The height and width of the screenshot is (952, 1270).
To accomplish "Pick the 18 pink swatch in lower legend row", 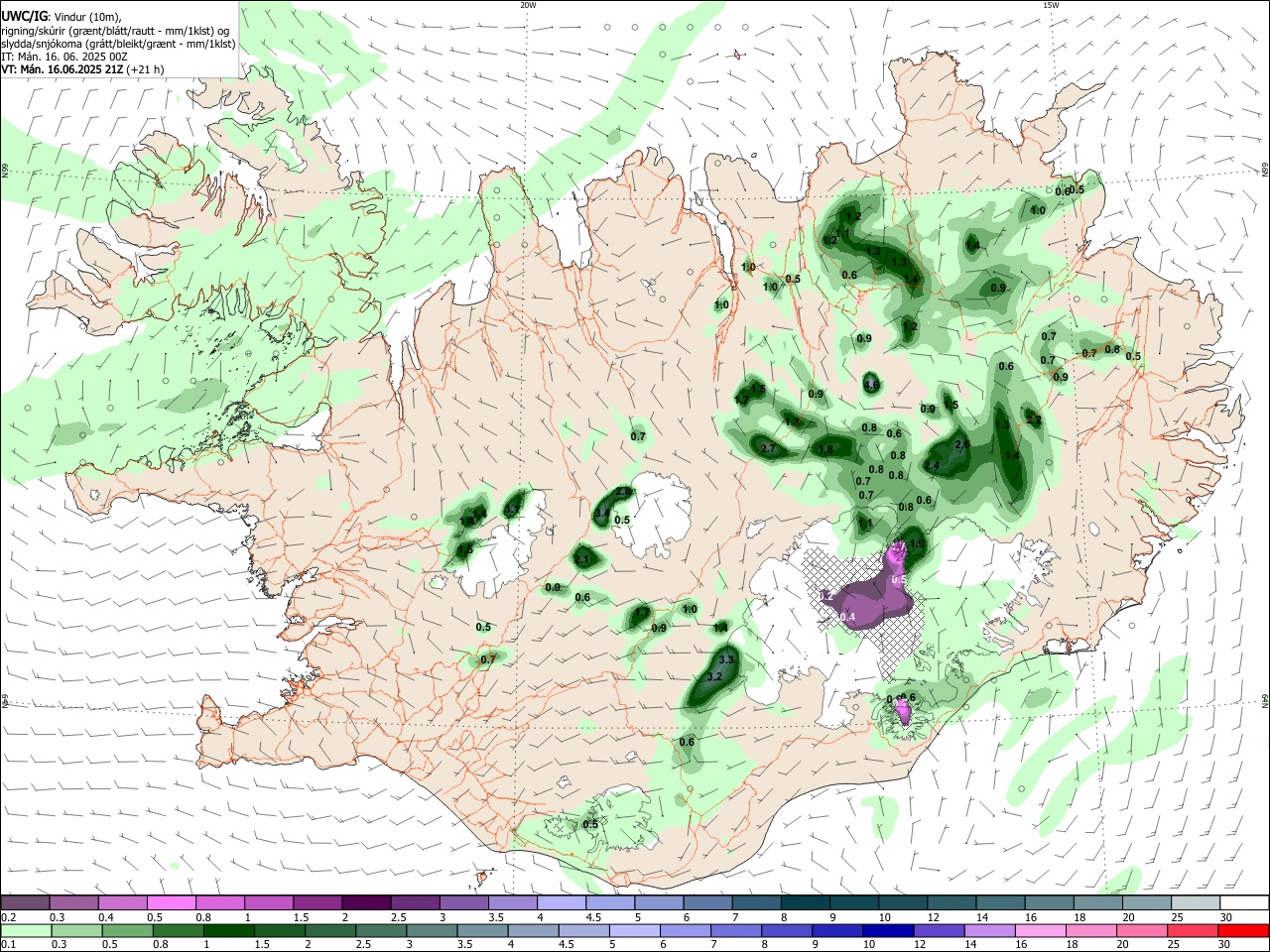I will point(1092,931).
